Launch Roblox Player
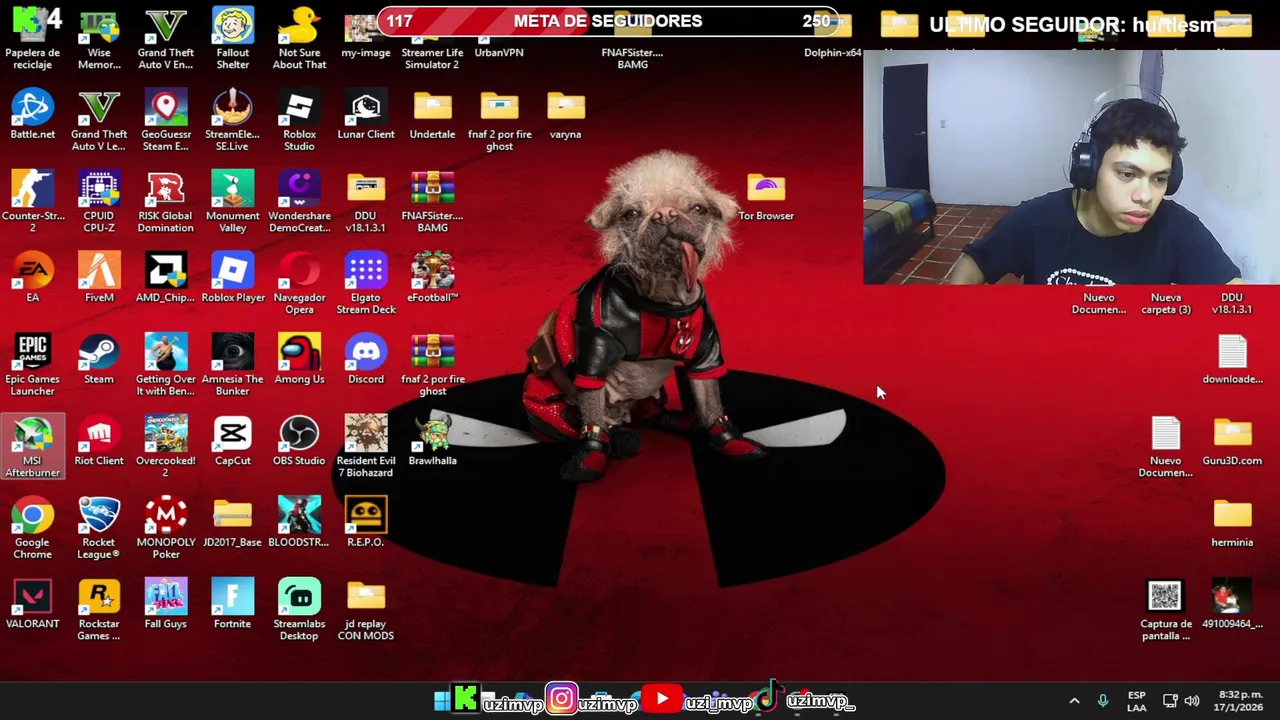Viewport: 1280px width, 720px height. (232, 277)
